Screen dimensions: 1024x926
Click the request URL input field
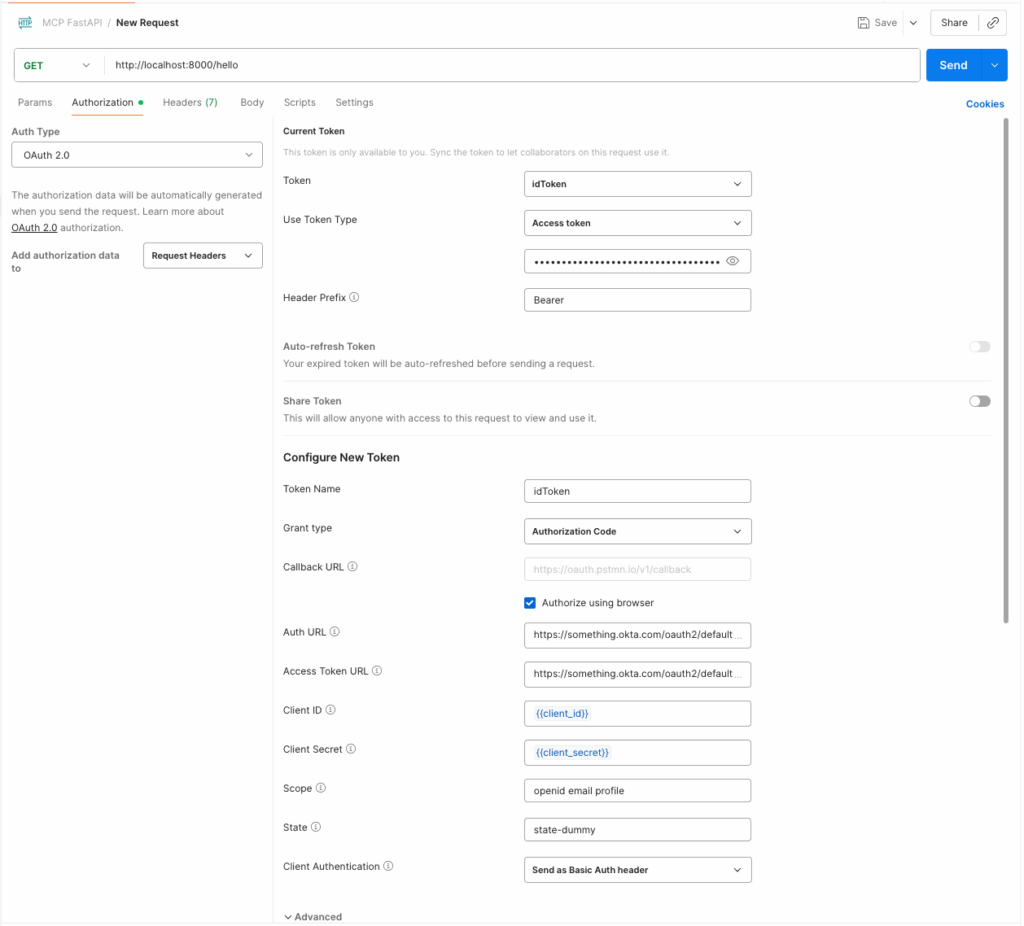pyautogui.click(x=510, y=65)
